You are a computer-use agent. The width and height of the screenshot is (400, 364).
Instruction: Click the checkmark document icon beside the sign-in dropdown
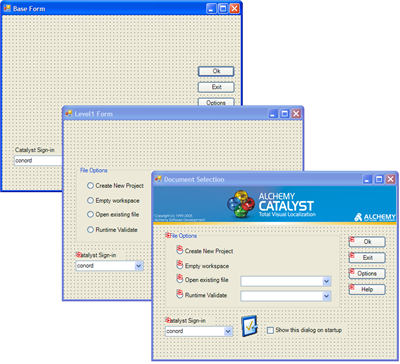pyautogui.click(x=249, y=326)
